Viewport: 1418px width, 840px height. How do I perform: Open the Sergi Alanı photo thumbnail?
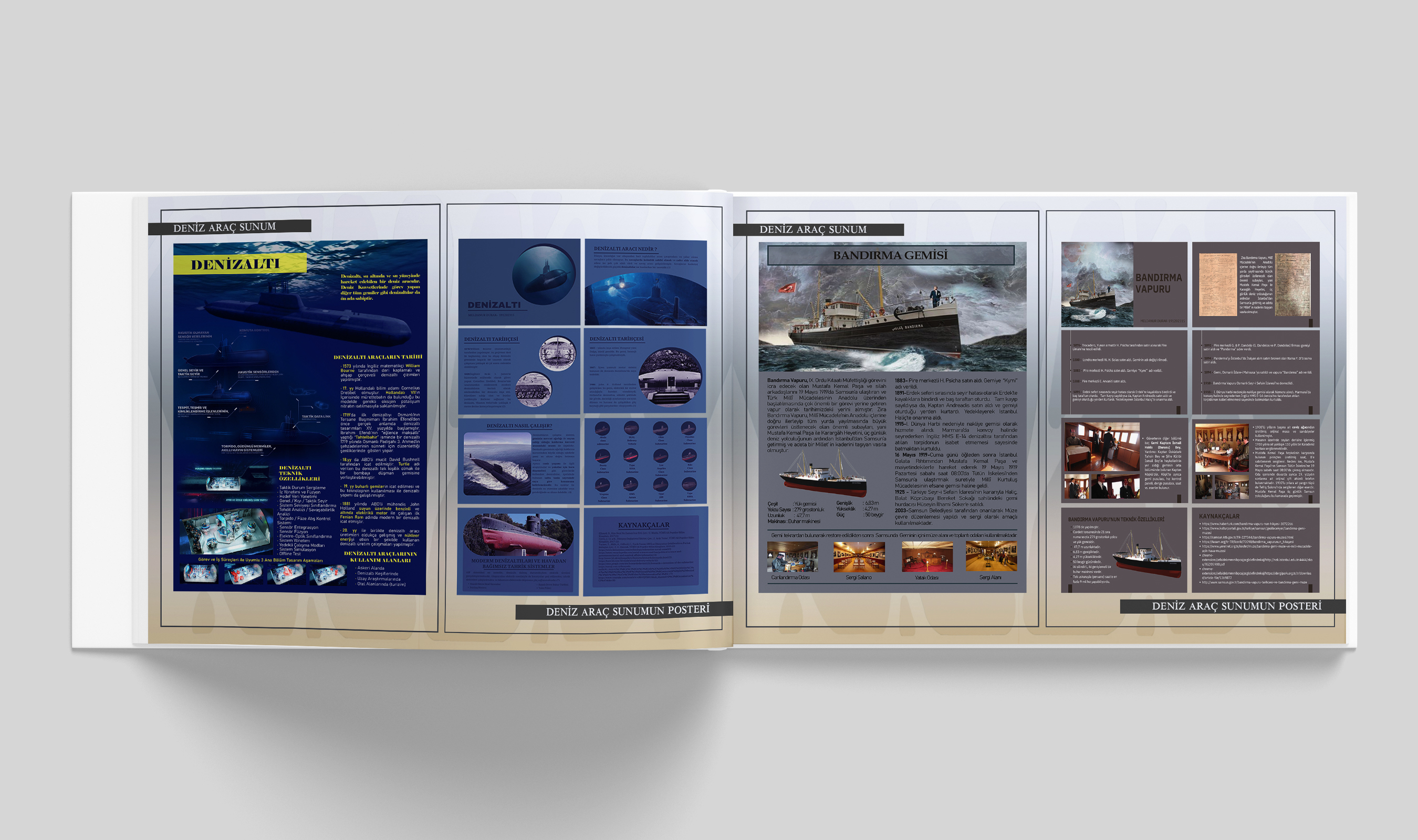point(990,556)
